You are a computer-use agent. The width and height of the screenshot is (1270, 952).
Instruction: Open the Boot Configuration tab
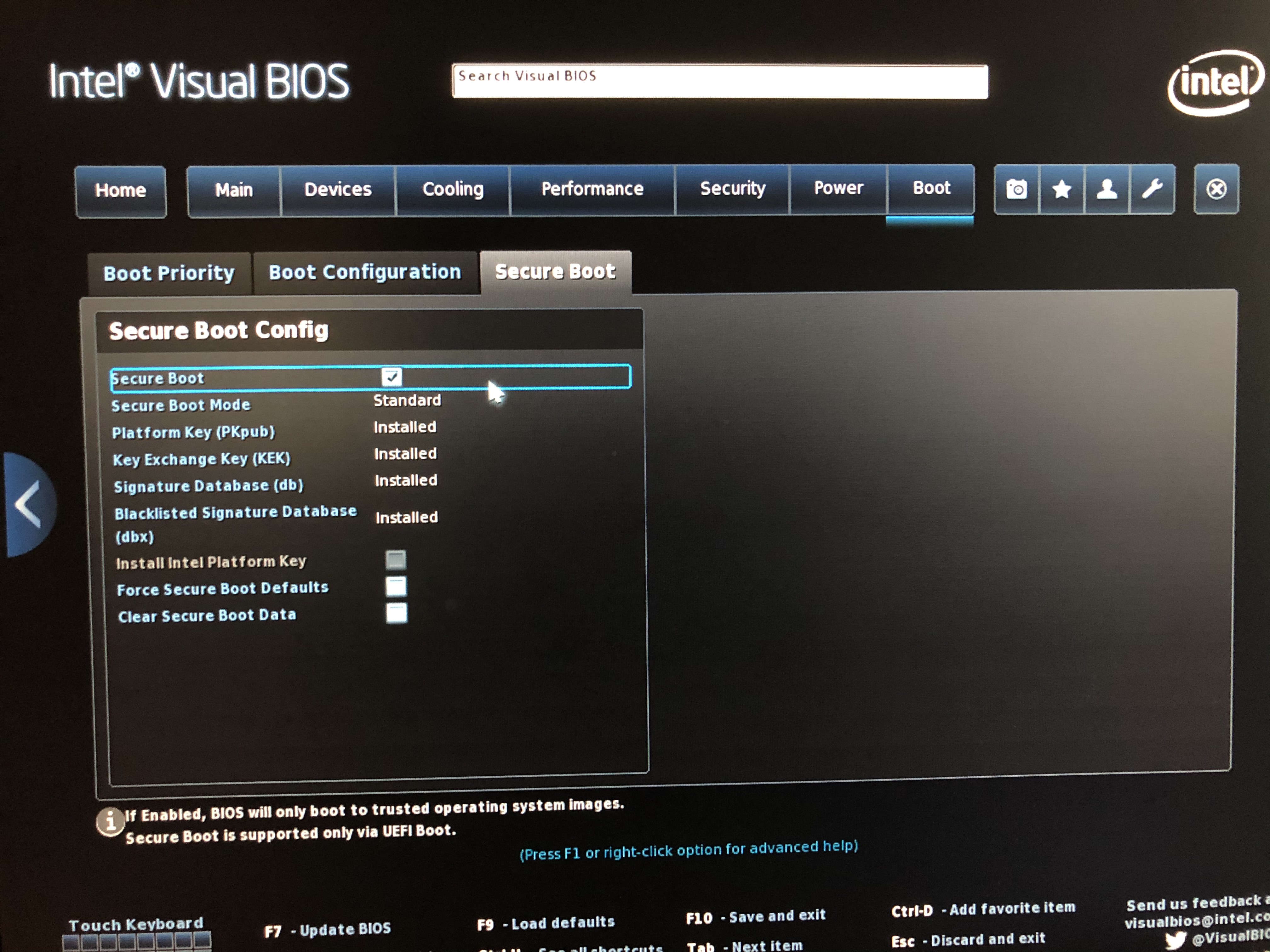(x=365, y=272)
